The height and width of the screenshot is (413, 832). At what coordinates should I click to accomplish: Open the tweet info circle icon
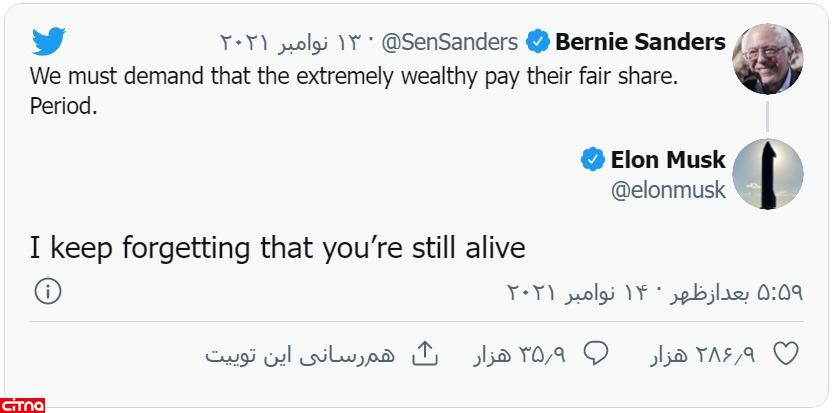click(48, 291)
